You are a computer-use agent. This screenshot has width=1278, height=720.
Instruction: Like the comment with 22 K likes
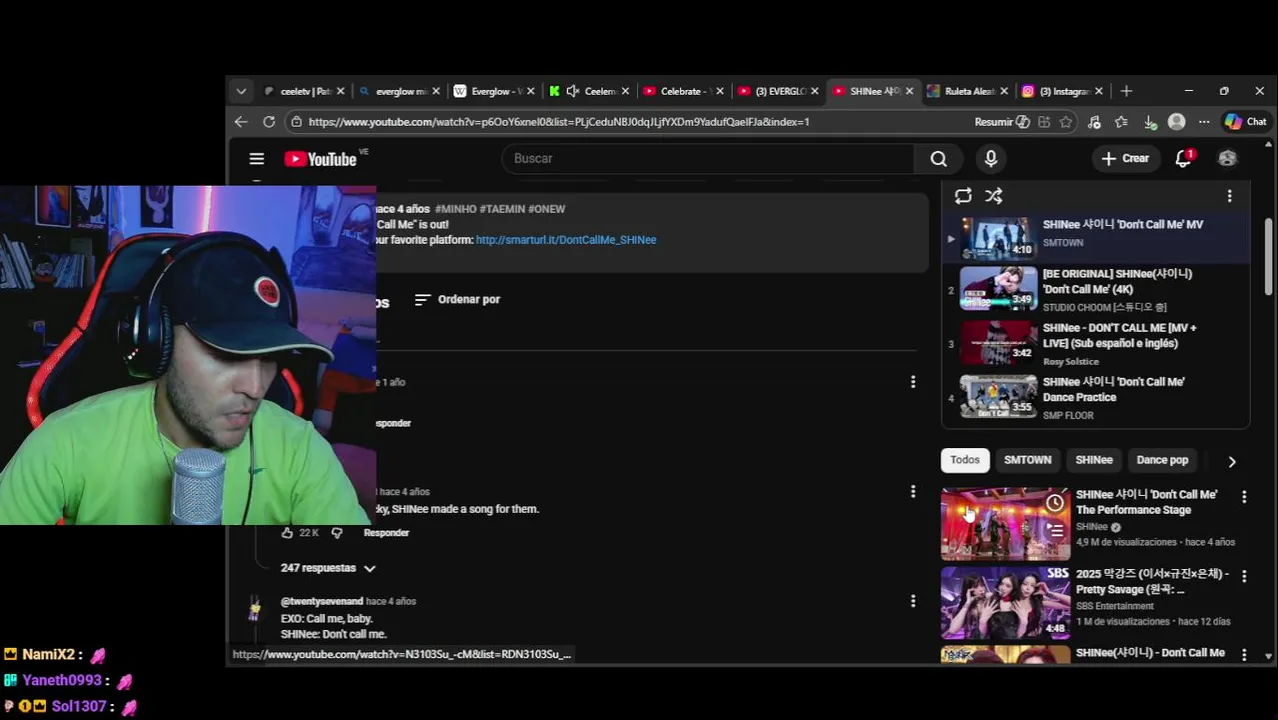[288, 533]
